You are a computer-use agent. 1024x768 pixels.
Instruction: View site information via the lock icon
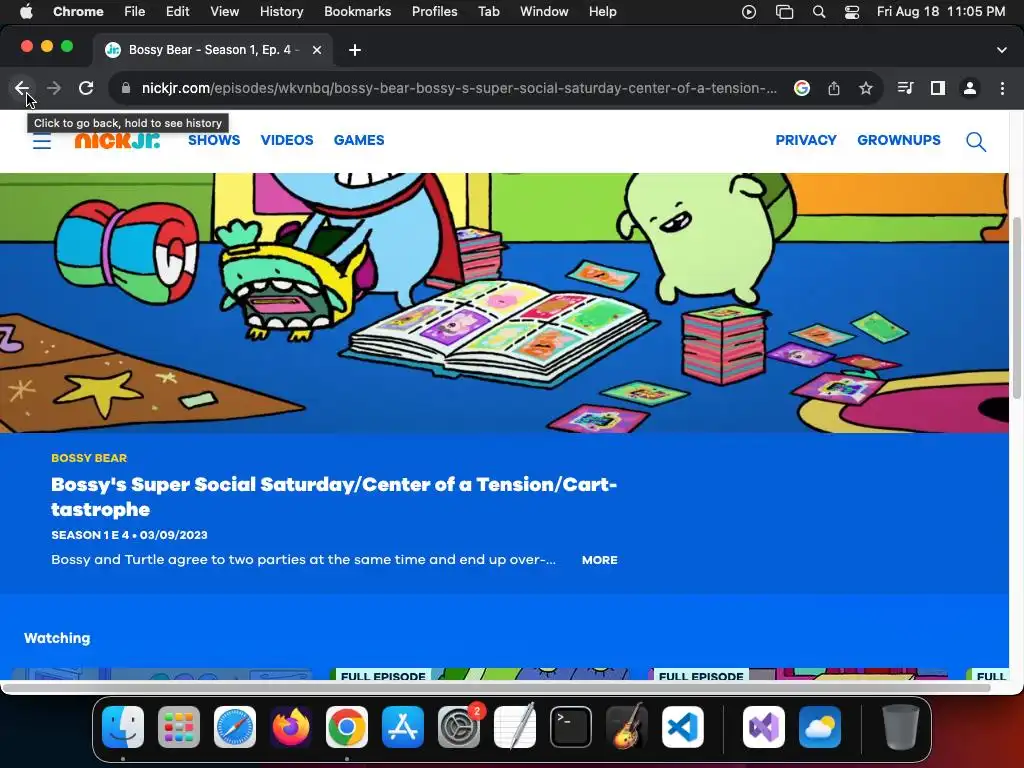click(x=126, y=88)
